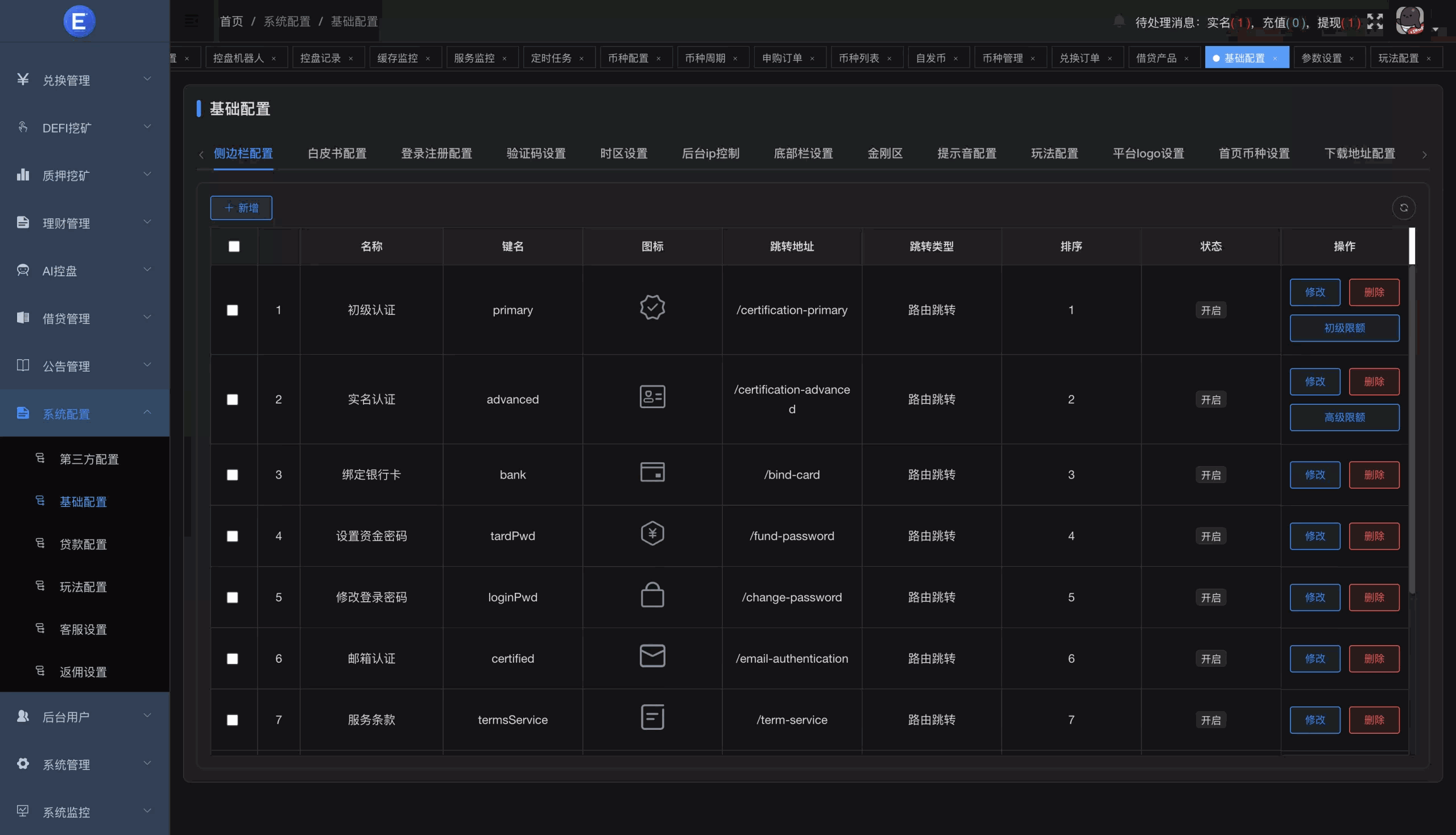Click the 新增 button to add an entry
Viewport: 1456px width, 835px height.
(241, 207)
